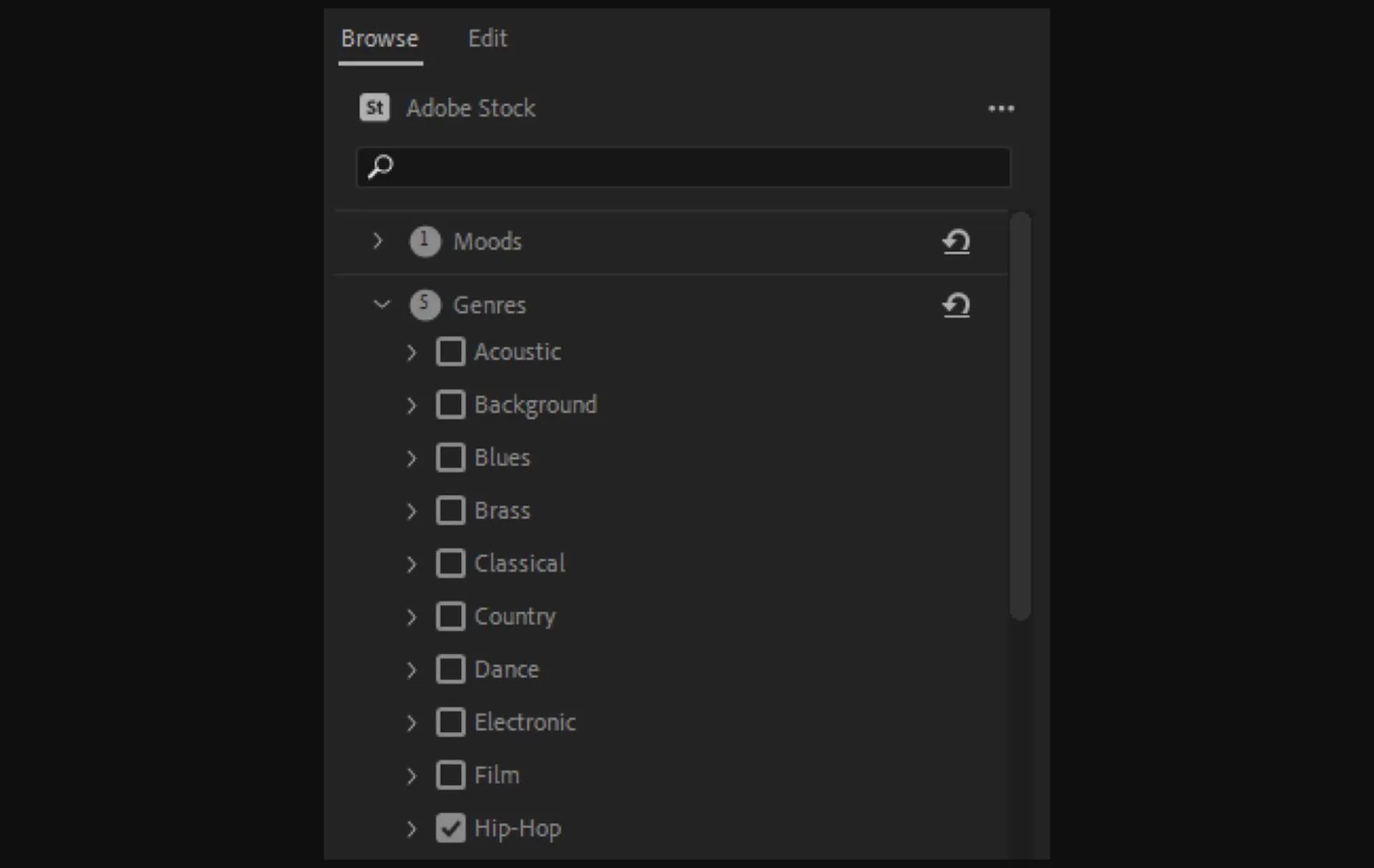
Task: Switch to the Edit tab
Action: [x=487, y=39]
